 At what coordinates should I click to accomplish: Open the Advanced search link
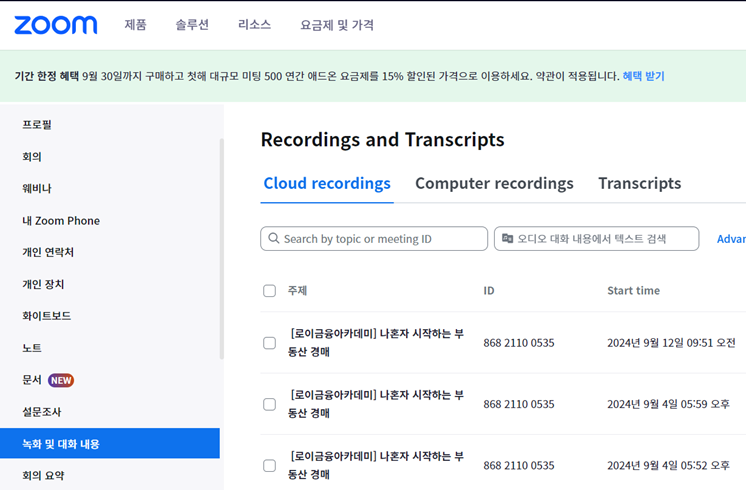tap(731, 239)
